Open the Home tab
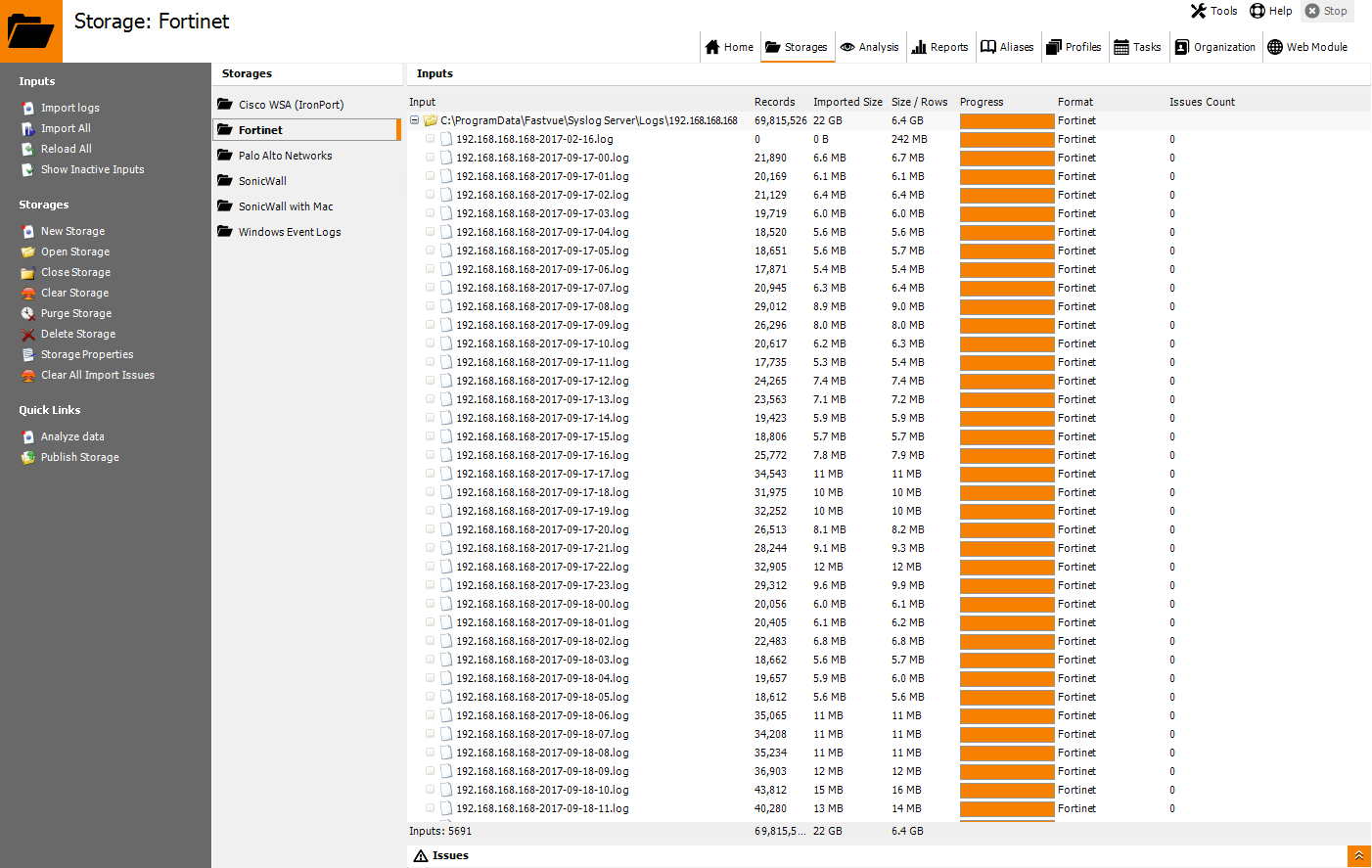 click(729, 47)
